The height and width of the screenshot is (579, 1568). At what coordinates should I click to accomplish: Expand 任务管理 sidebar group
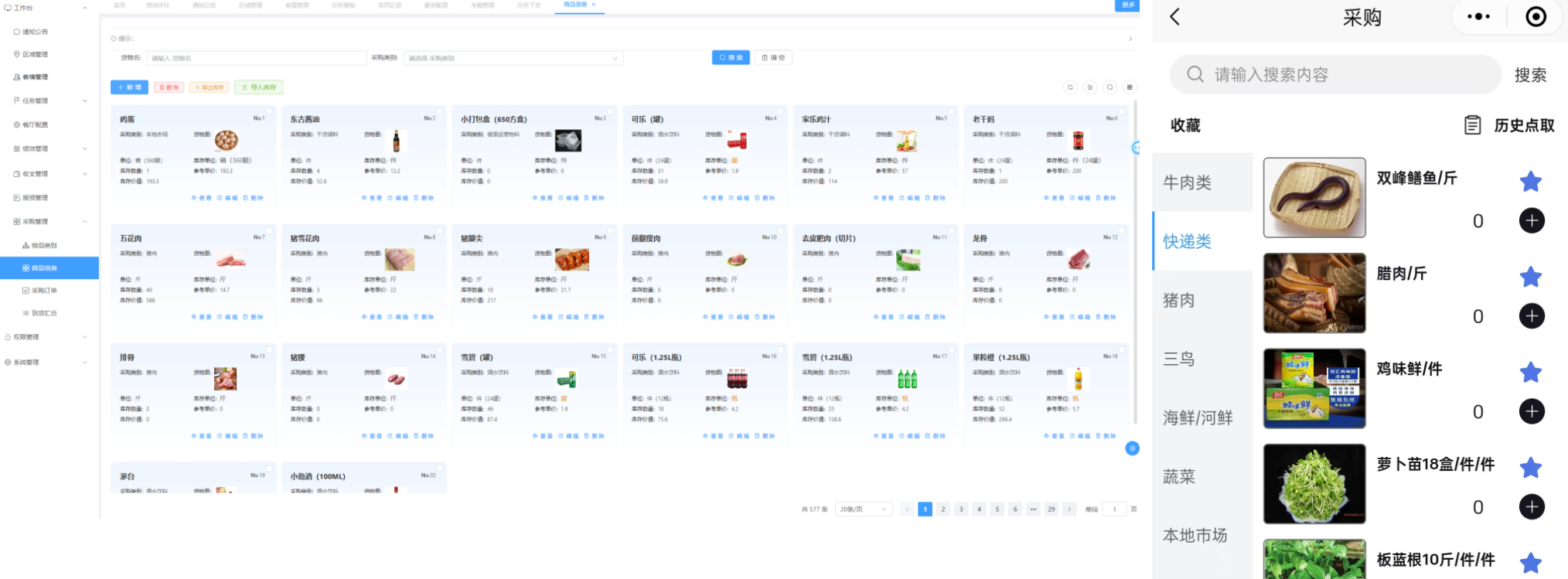pos(85,100)
